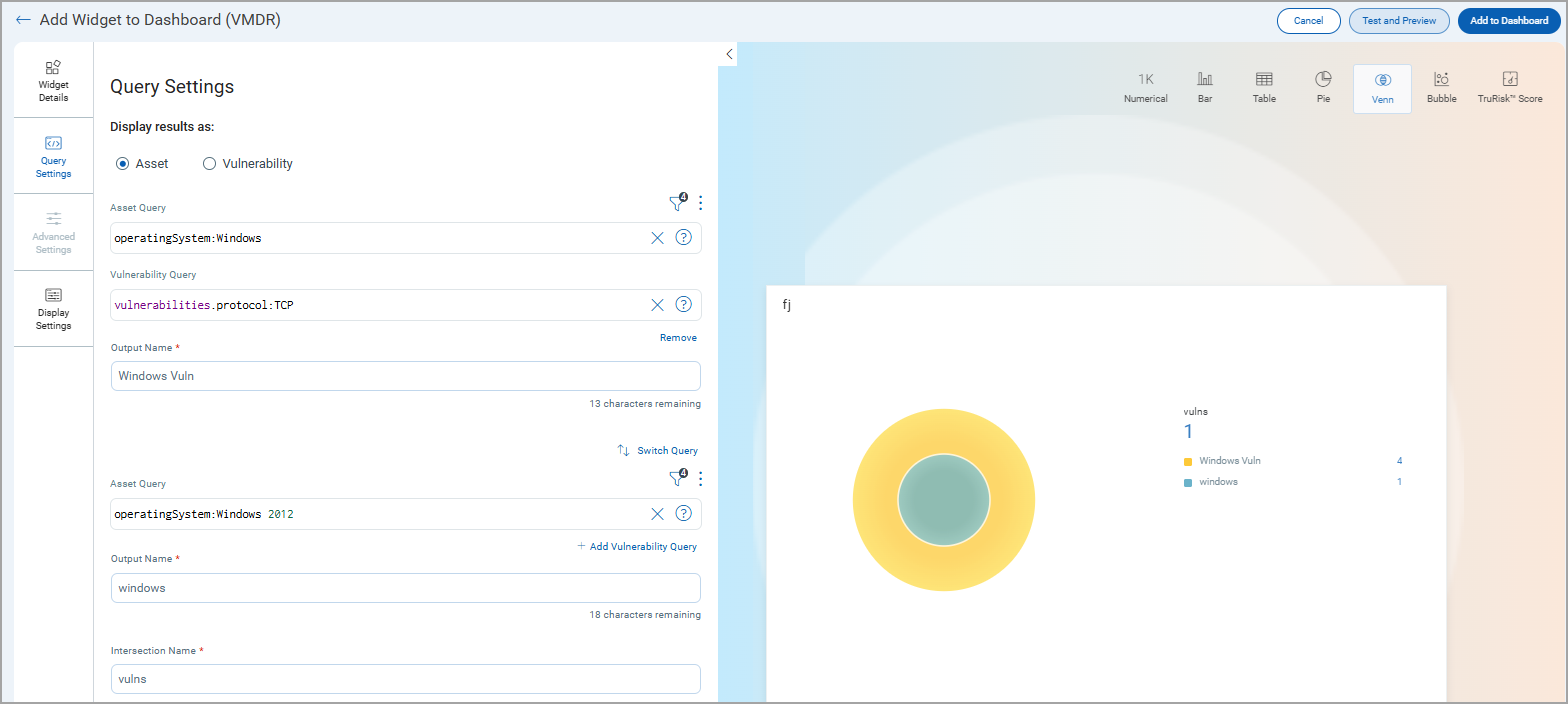Choose the Bar chart widget type
This screenshot has width=1568, height=704.
(1205, 88)
